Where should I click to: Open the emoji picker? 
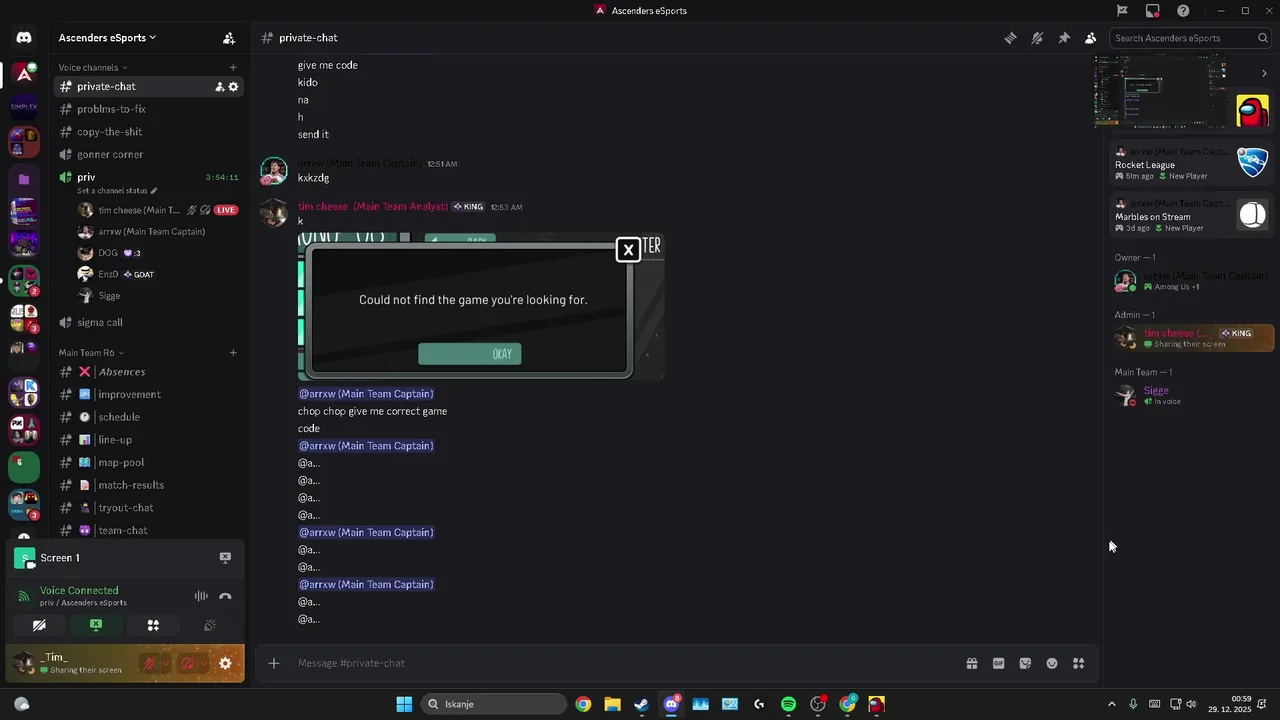tap(1052, 663)
